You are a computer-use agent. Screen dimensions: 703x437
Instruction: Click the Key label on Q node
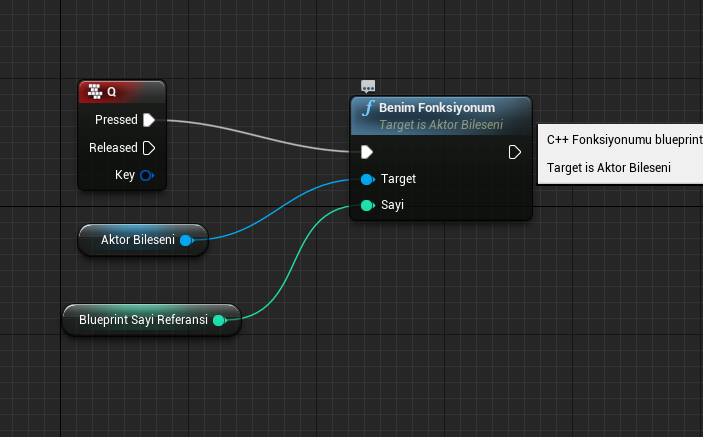[x=125, y=175]
